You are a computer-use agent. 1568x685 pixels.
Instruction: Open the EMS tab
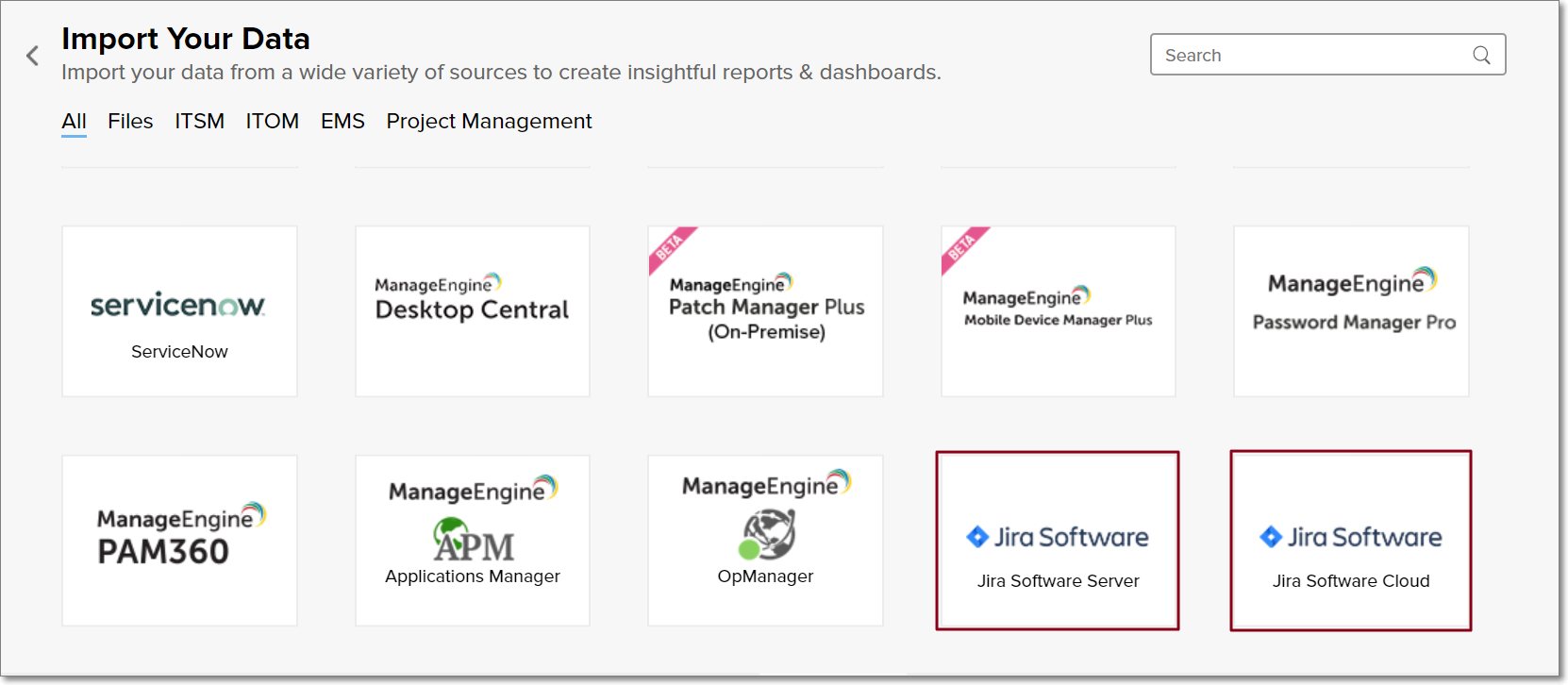342,122
